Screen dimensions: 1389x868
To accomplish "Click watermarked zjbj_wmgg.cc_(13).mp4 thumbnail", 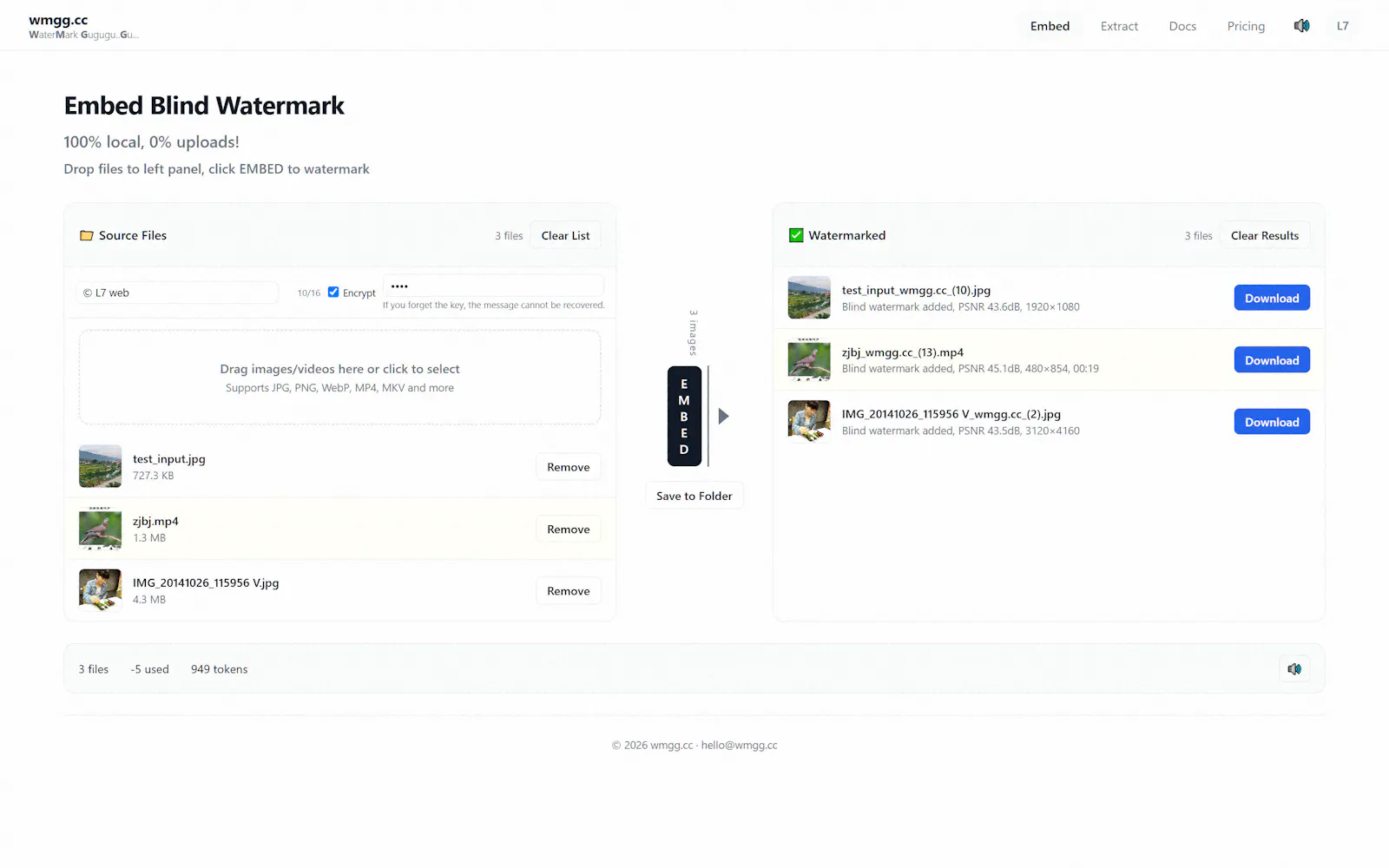I will (x=809, y=360).
